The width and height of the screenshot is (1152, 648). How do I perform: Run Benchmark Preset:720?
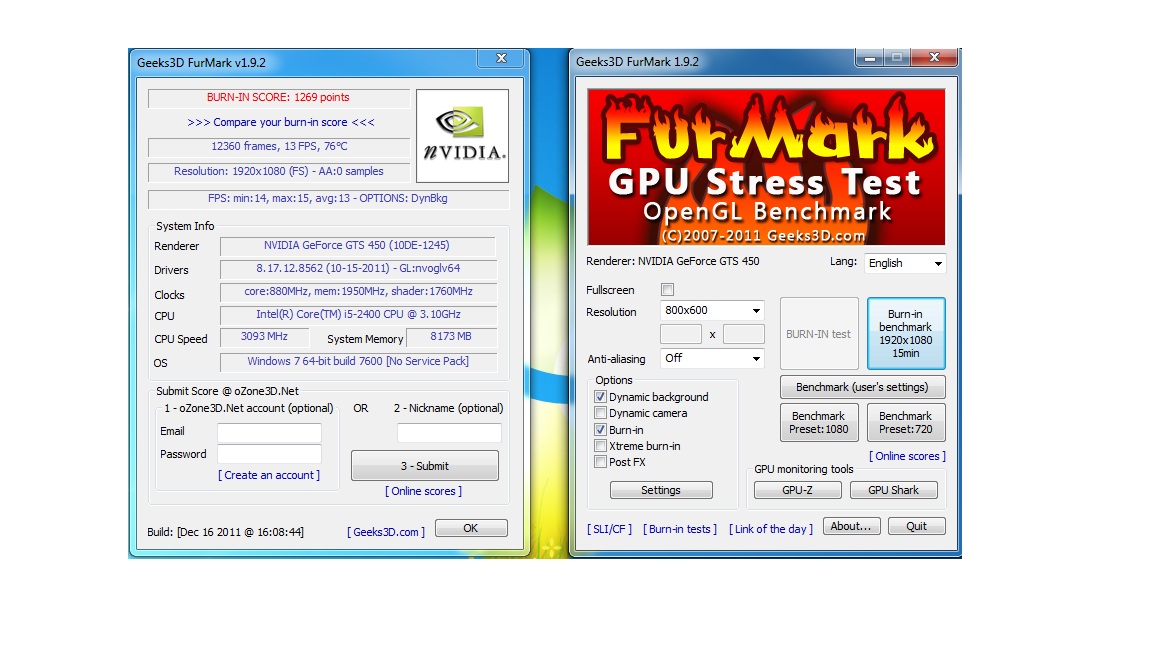tap(906, 422)
